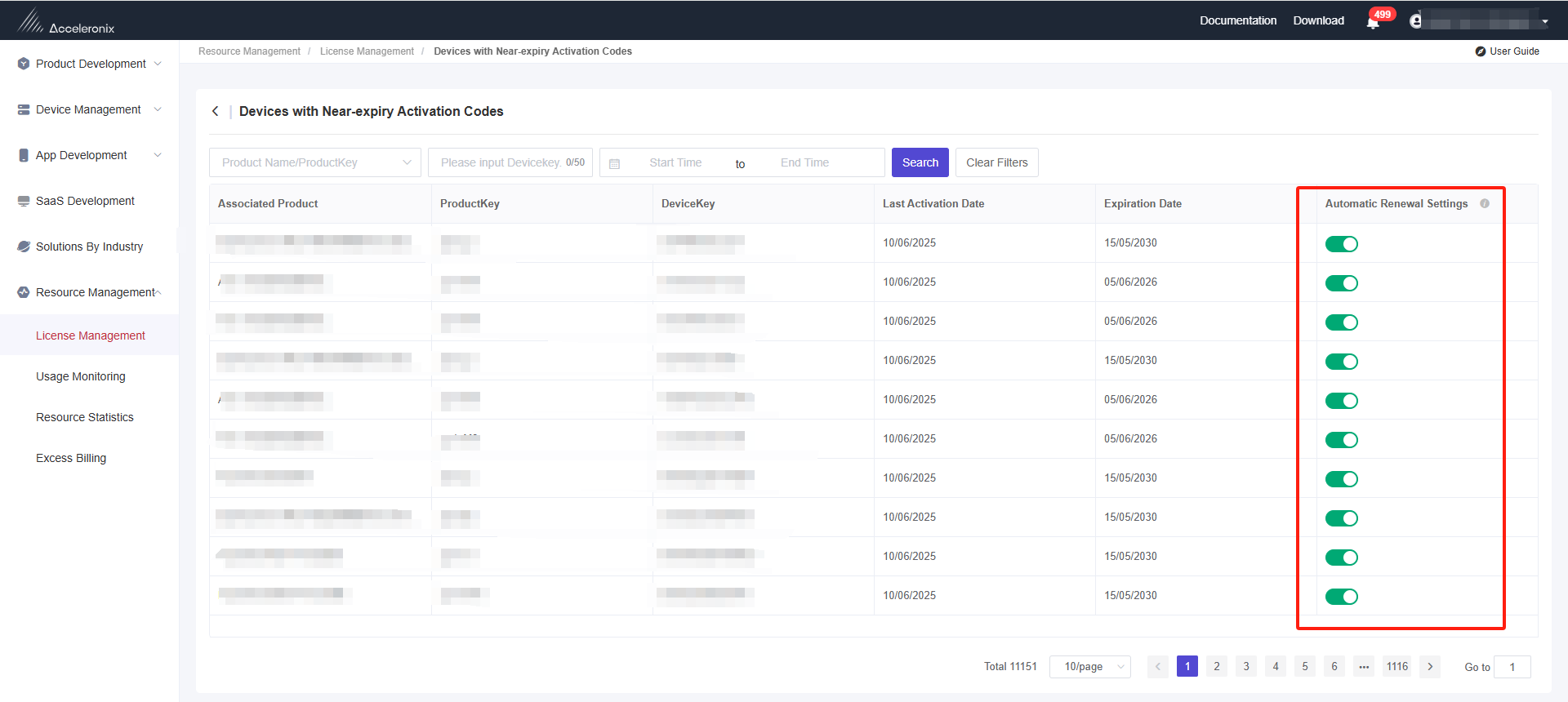The width and height of the screenshot is (1568, 702).
Task: Click the License Management breadcrumb
Action: click(x=367, y=51)
